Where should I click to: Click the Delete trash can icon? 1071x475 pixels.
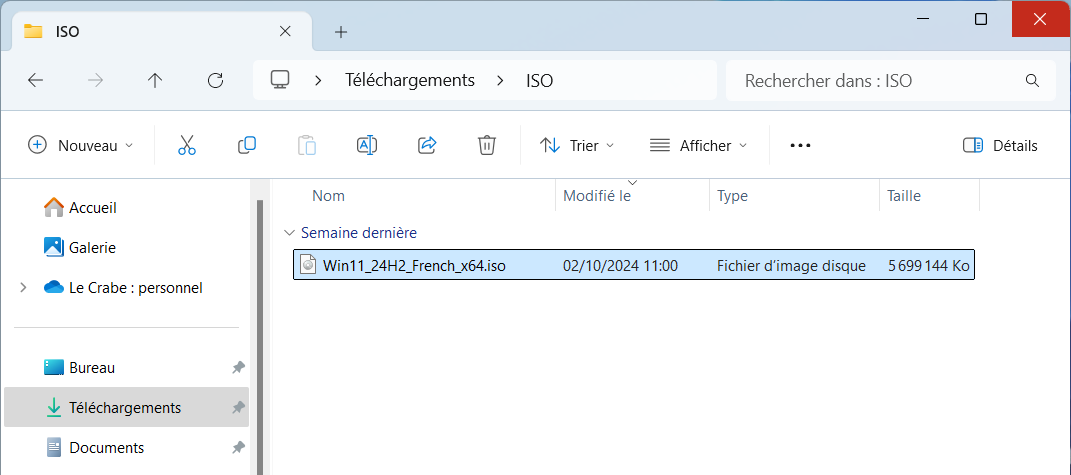point(486,145)
